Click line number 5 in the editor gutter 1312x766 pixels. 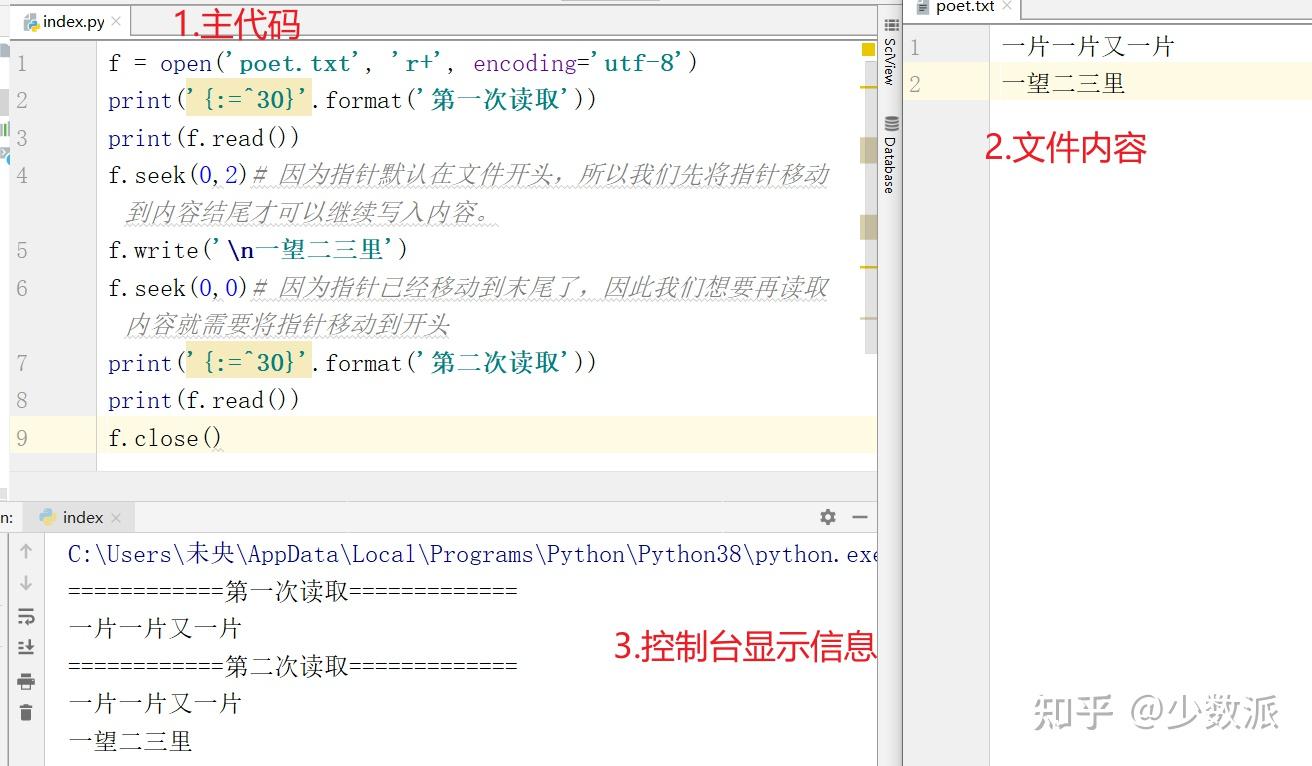[x=21, y=250]
